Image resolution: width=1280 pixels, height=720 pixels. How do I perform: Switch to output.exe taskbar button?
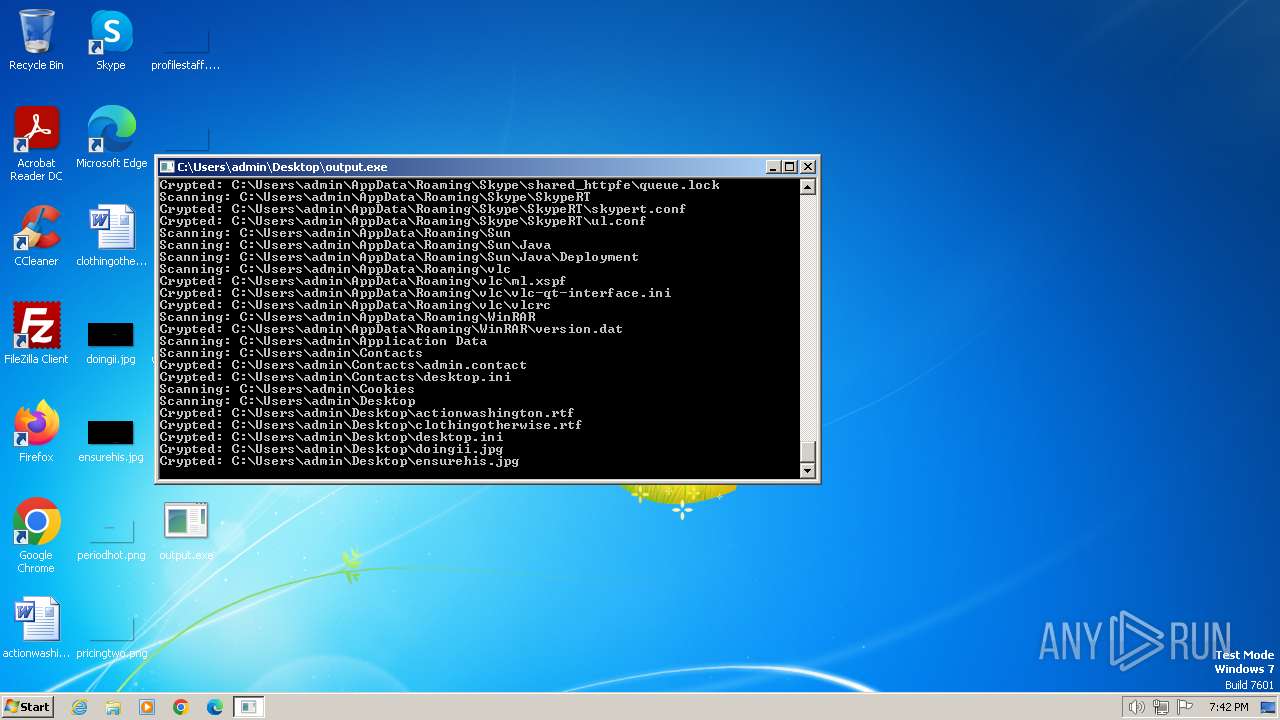pyautogui.click(x=249, y=707)
